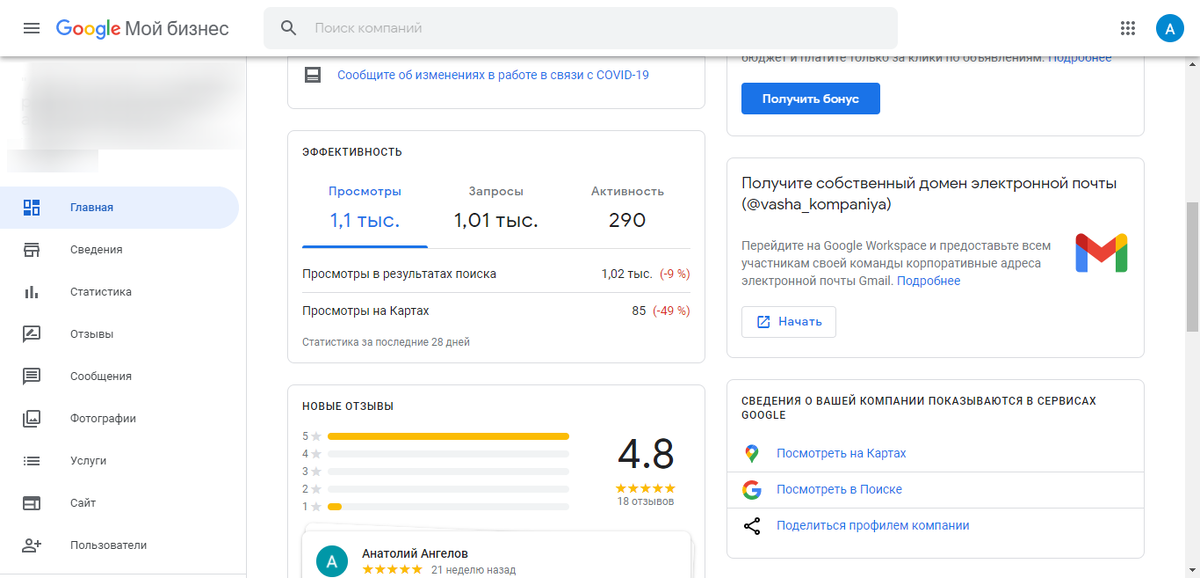Click the Пользователи add-person icon
This screenshot has width=1200, height=578.
point(32,545)
